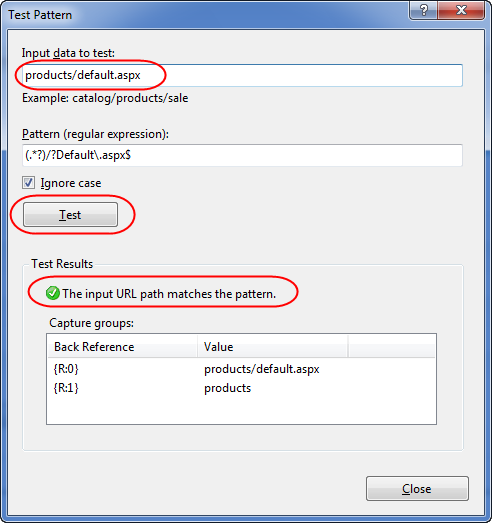The image size is (492, 523).
Task: Sort by Back Reference column header
Action: (122, 347)
